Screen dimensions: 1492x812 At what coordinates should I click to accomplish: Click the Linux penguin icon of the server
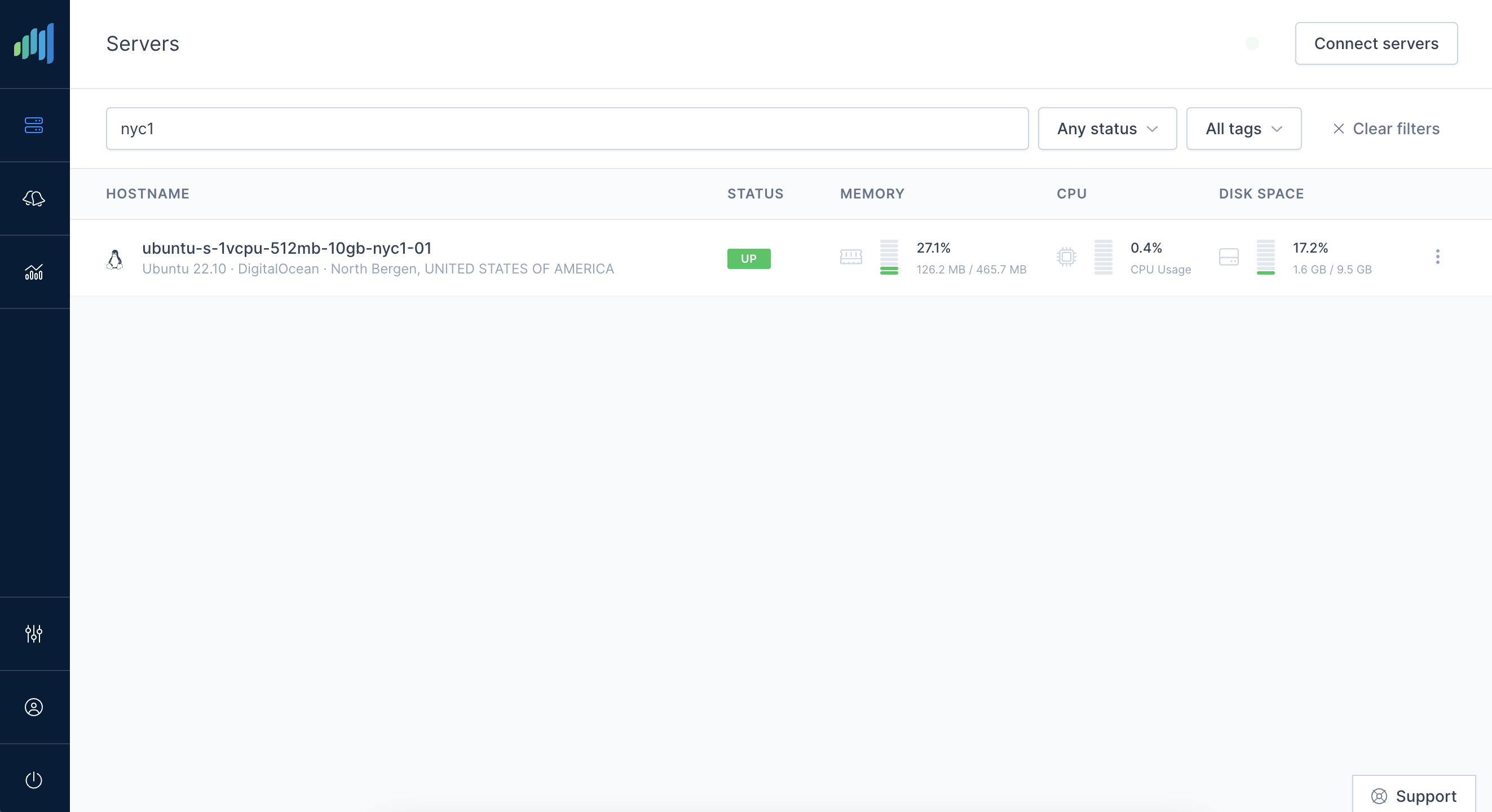click(x=115, y=258)
